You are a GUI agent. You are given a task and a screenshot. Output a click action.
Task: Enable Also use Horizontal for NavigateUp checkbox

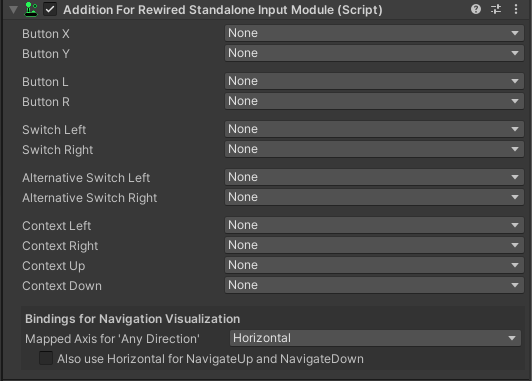[x=46, y=358]
